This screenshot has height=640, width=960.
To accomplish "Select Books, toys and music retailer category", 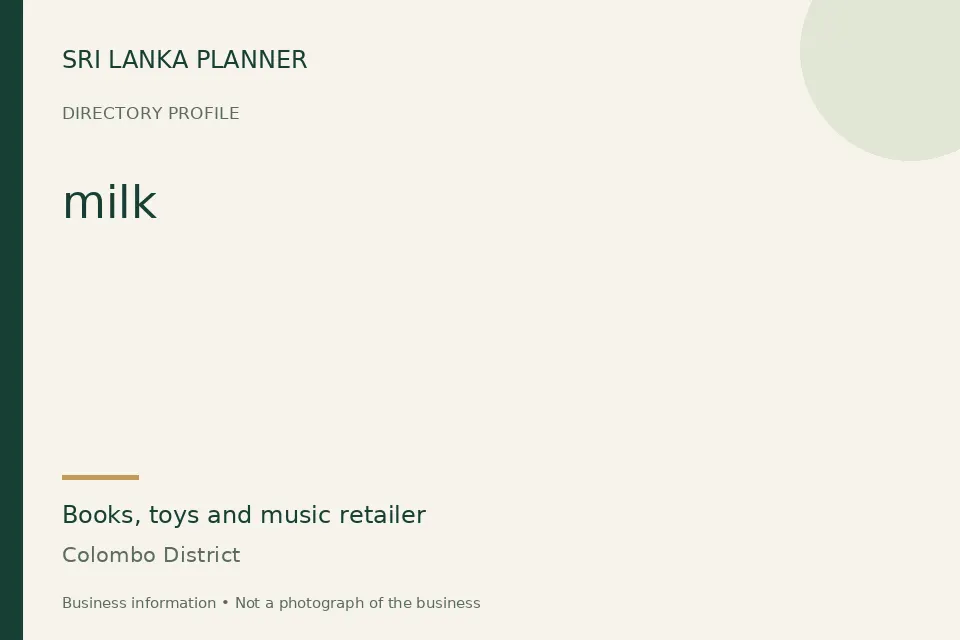I will 244,515.
